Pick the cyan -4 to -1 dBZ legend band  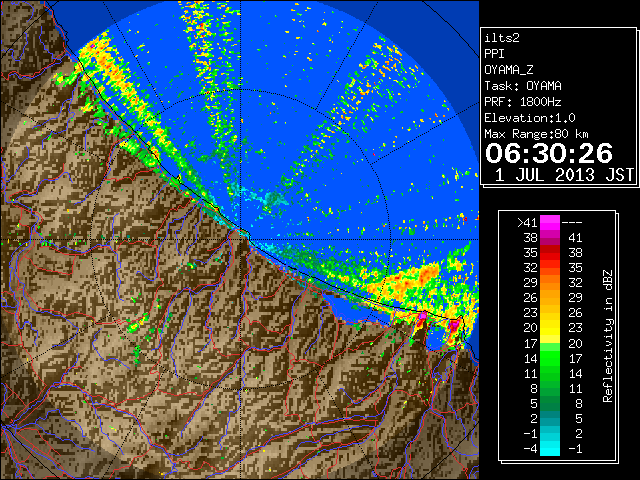pyautogui.click(x=550, y=449)
